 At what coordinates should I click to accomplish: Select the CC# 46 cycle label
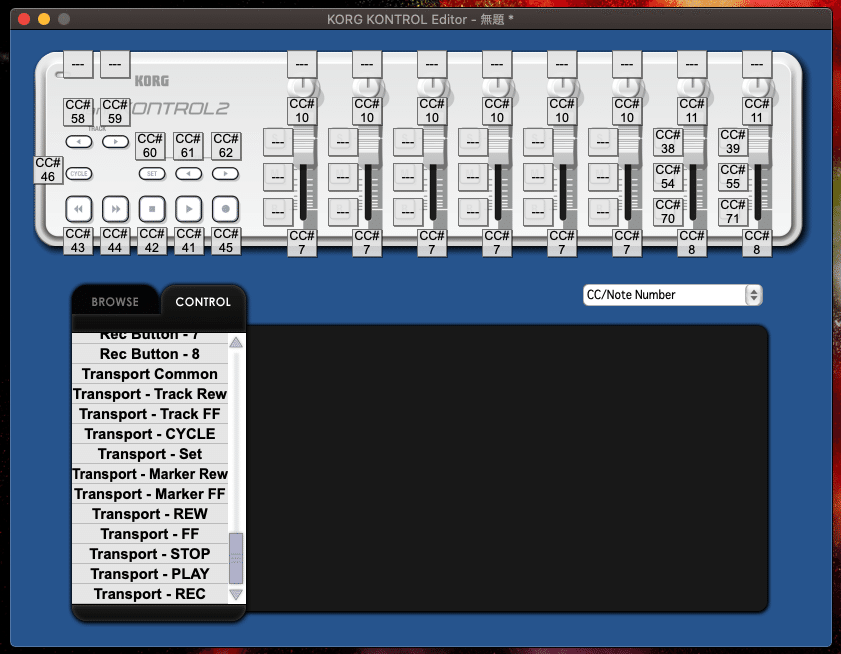click(48, 170)
